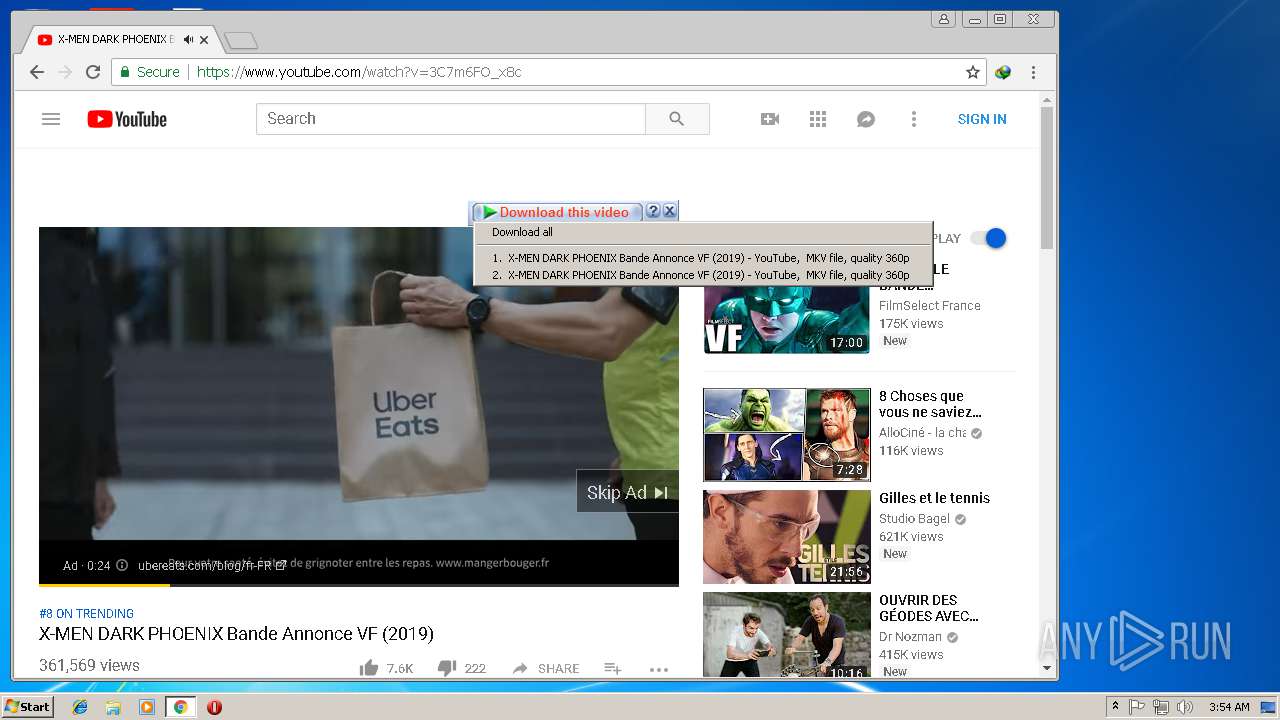Image resolution: width=1280 pixels, height=720 pixels.
Task: Click the help question mark on download bar
Action: click(x=653, y=211)
